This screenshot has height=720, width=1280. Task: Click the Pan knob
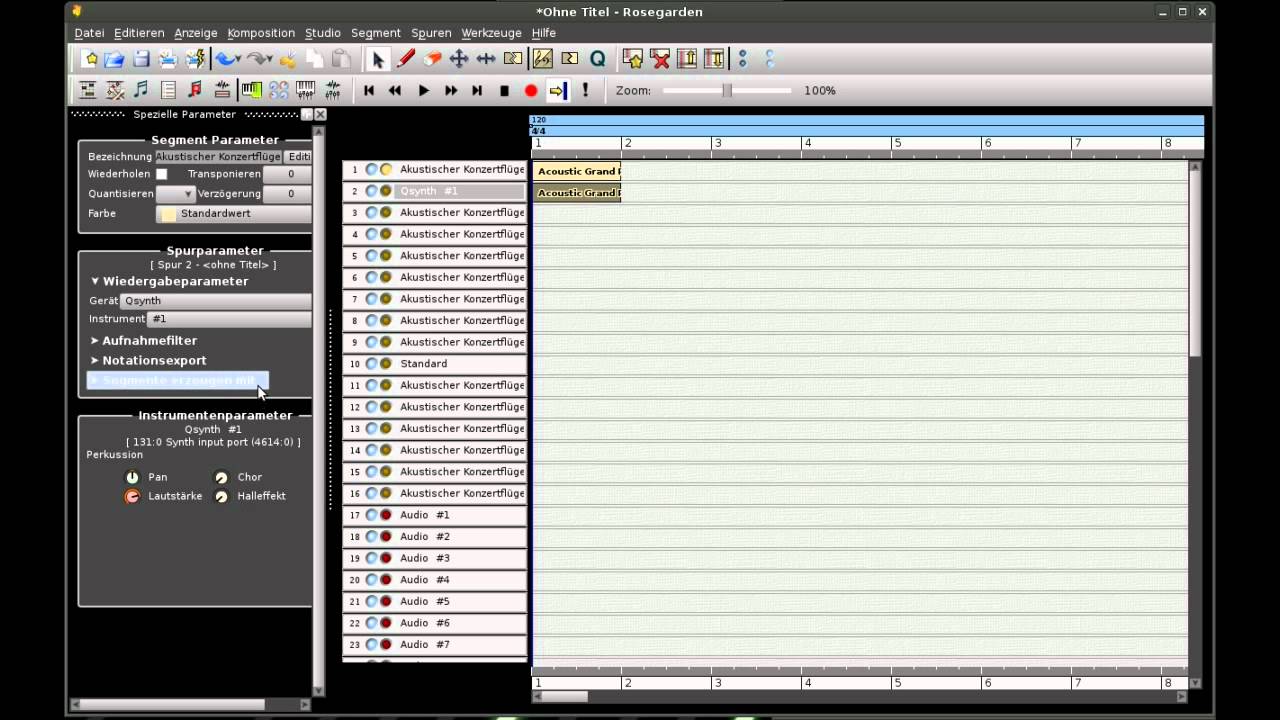click(132, 477)
